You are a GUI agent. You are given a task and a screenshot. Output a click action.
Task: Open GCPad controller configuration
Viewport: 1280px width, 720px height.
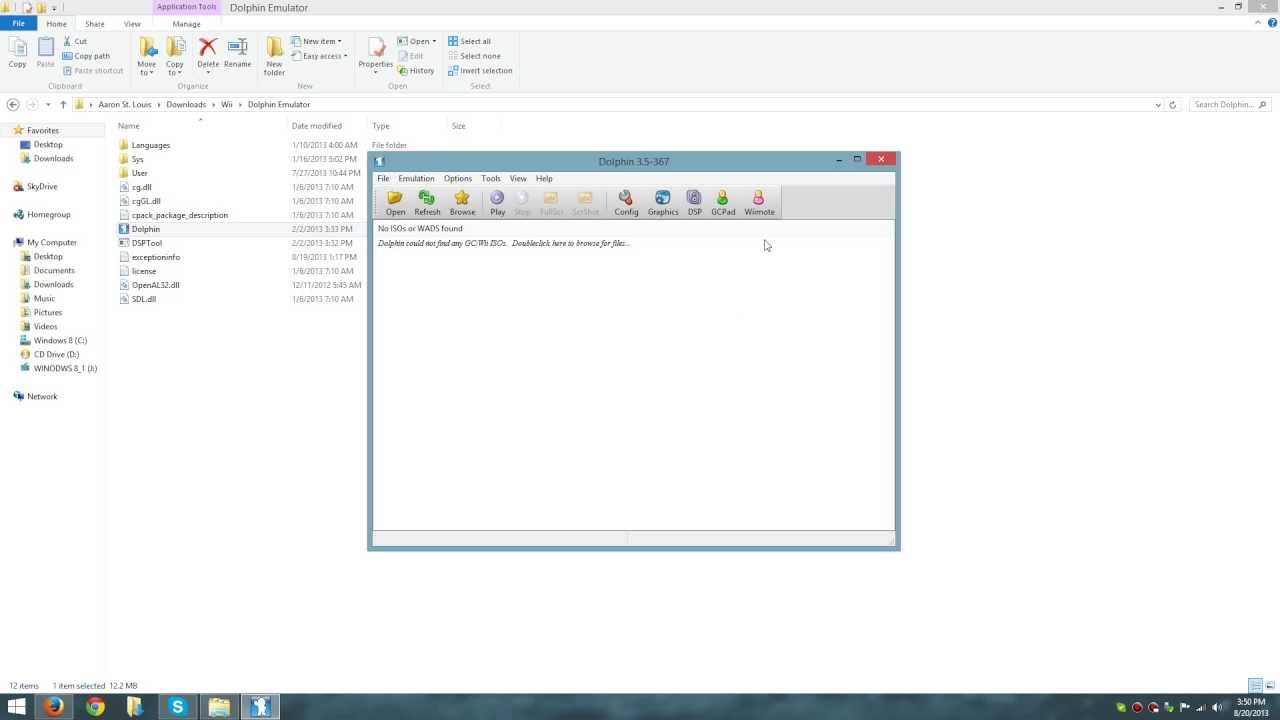(723, 203)
